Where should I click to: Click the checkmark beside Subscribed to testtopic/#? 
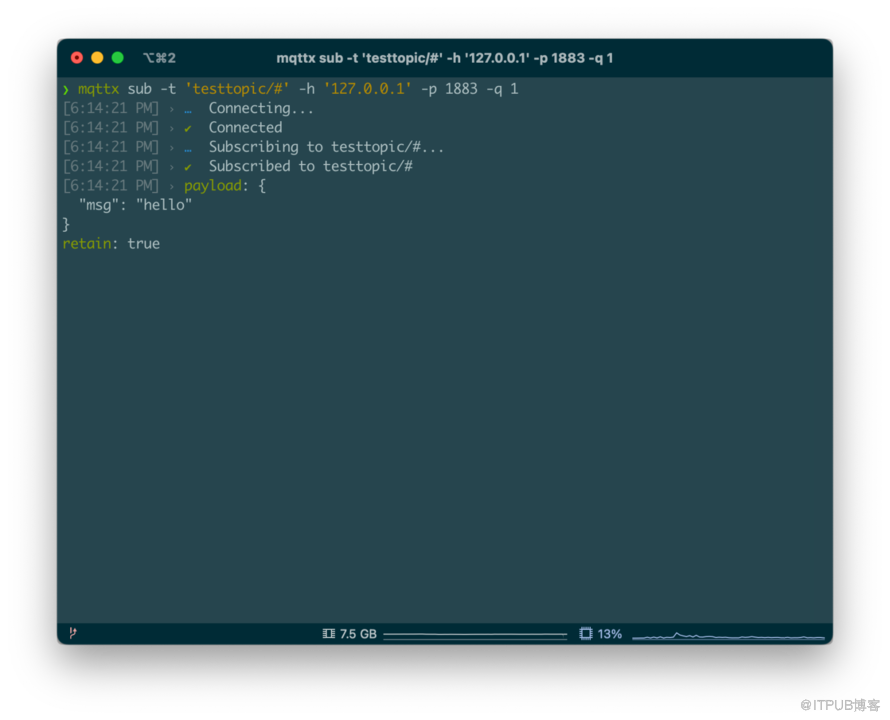click(188, 167)
